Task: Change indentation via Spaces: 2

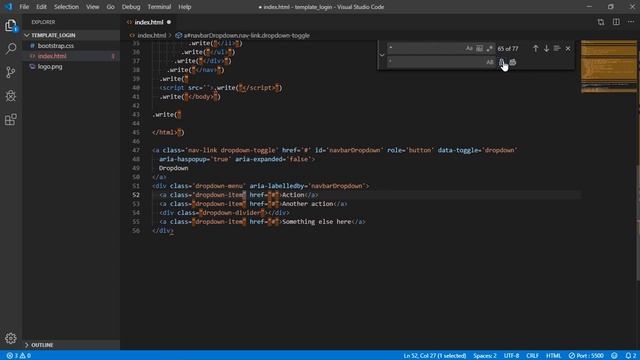Action: pos(485,356)
